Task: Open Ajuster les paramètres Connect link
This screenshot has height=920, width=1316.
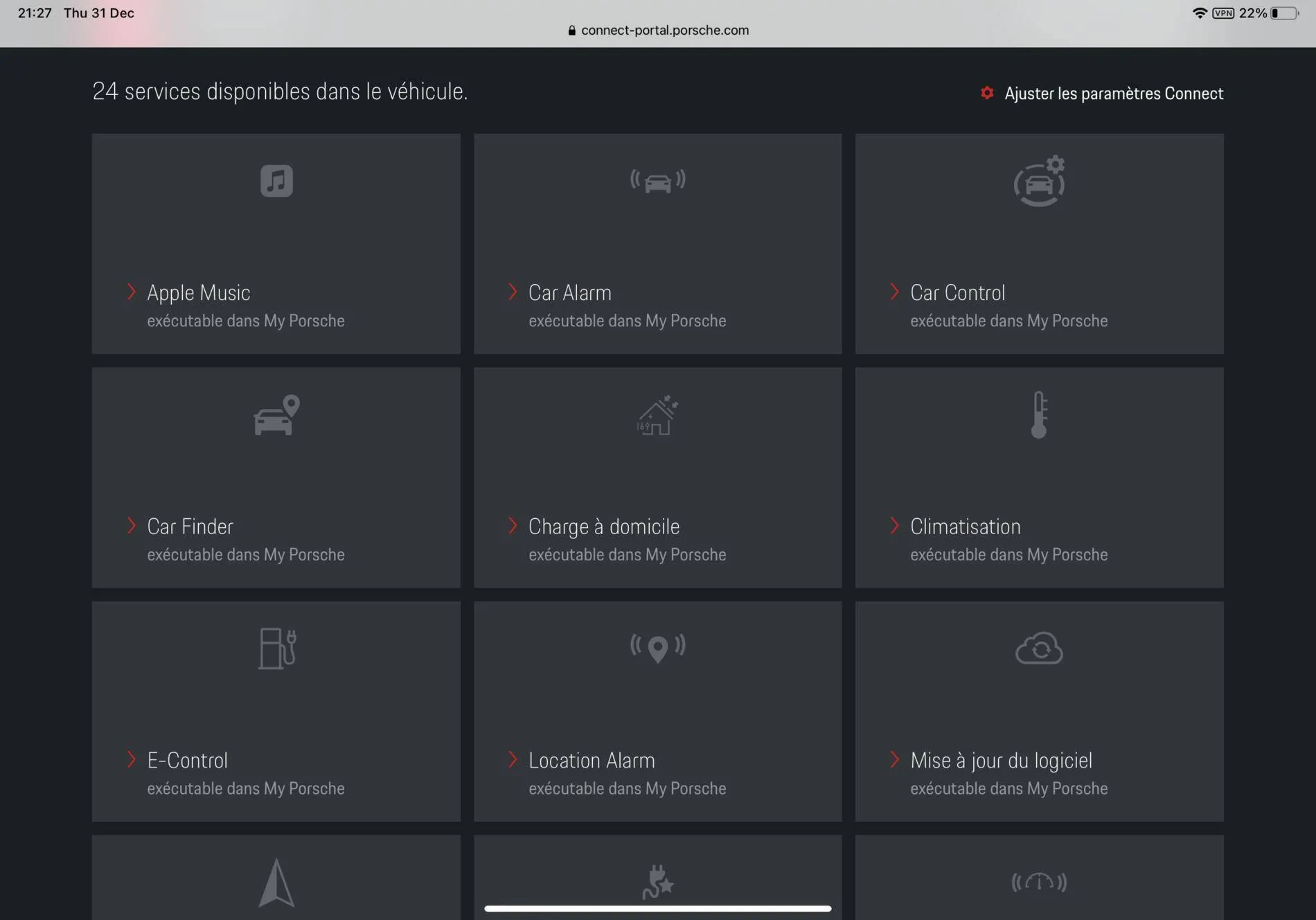Action: (x=1114, y=94)
